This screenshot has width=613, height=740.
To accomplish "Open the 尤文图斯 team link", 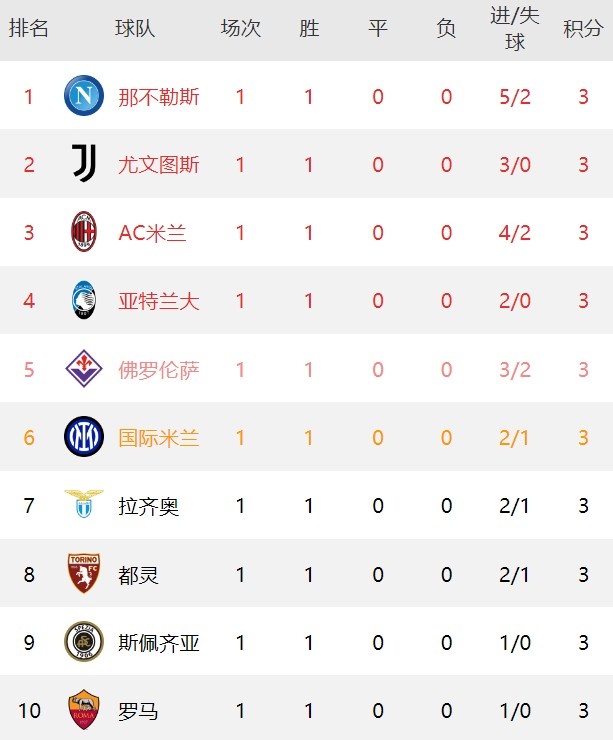I will click(x=159, y=165).
